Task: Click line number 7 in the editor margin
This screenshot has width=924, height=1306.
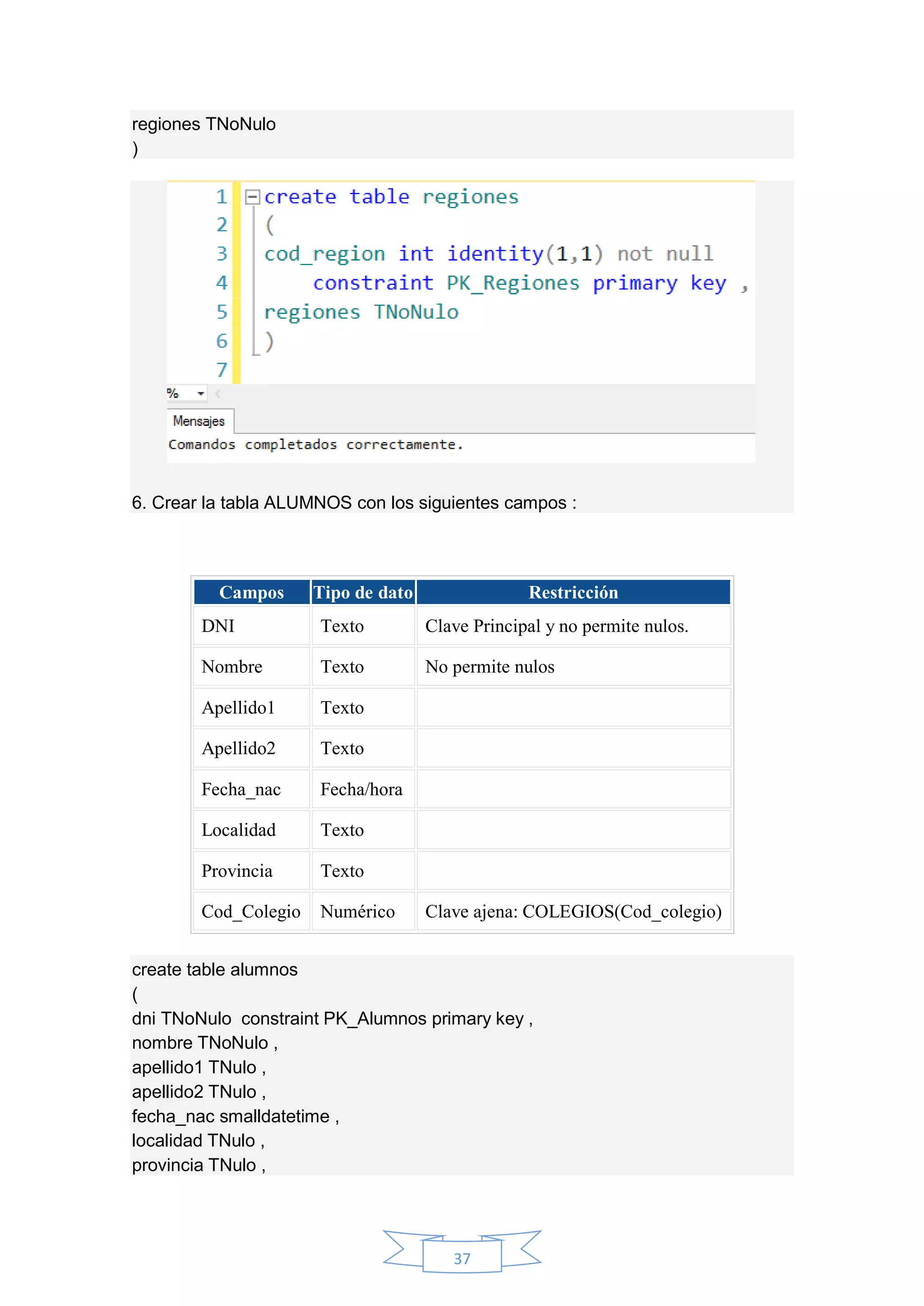Action: pos(222,370)
